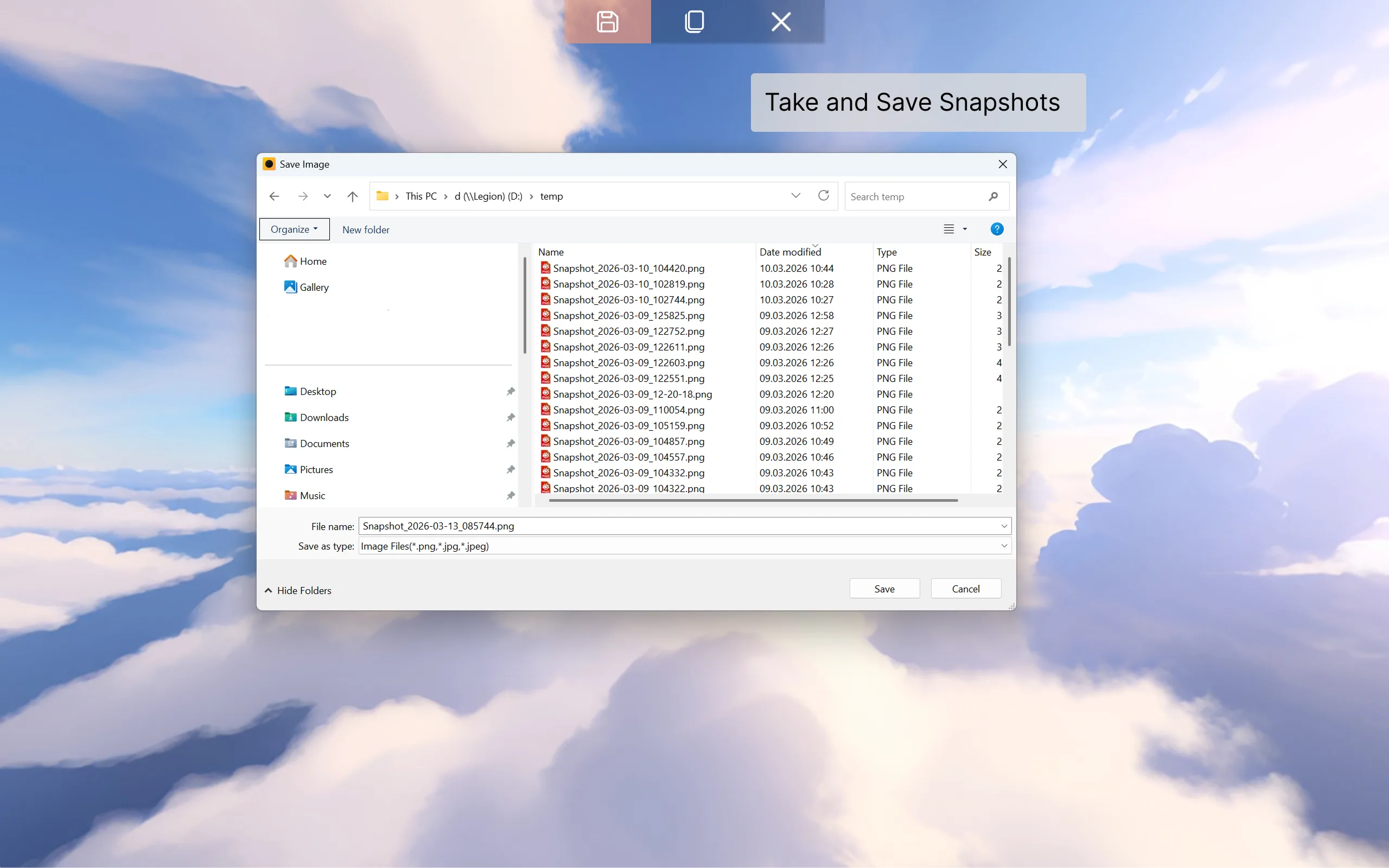The height and width of the screenshot is (868, 1389).
Task: Click This PC in the address breadcrumb
Action: 420,196
